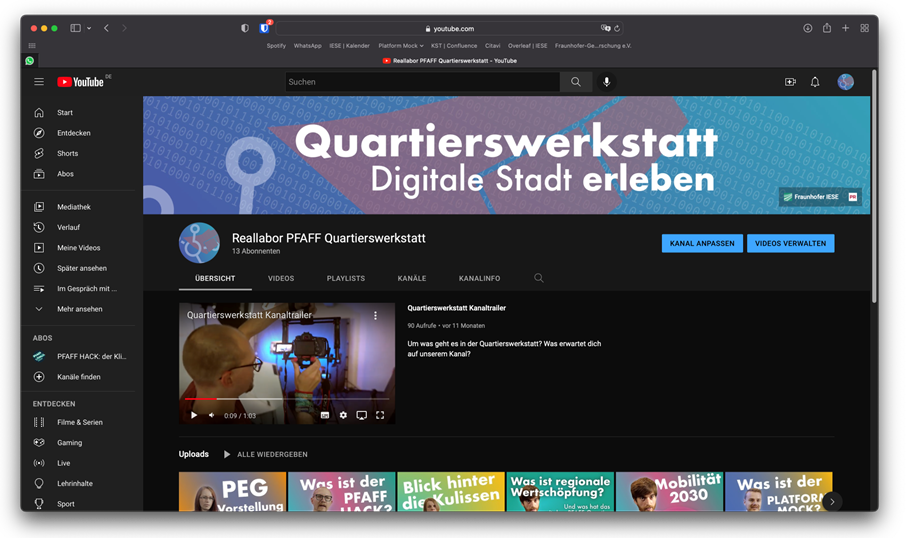
Task: Open Meine Videos in sidebar
Action: [x=81, y=248]
